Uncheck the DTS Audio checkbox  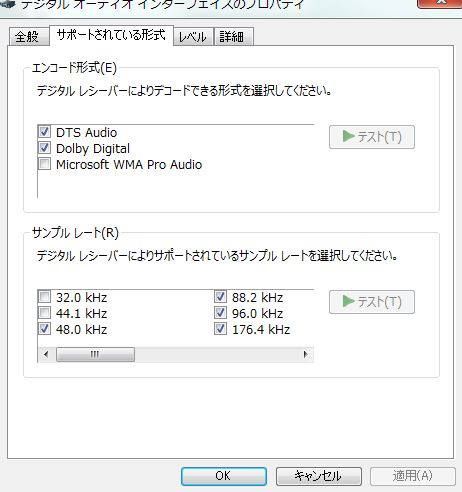click(x=44, y=132)
